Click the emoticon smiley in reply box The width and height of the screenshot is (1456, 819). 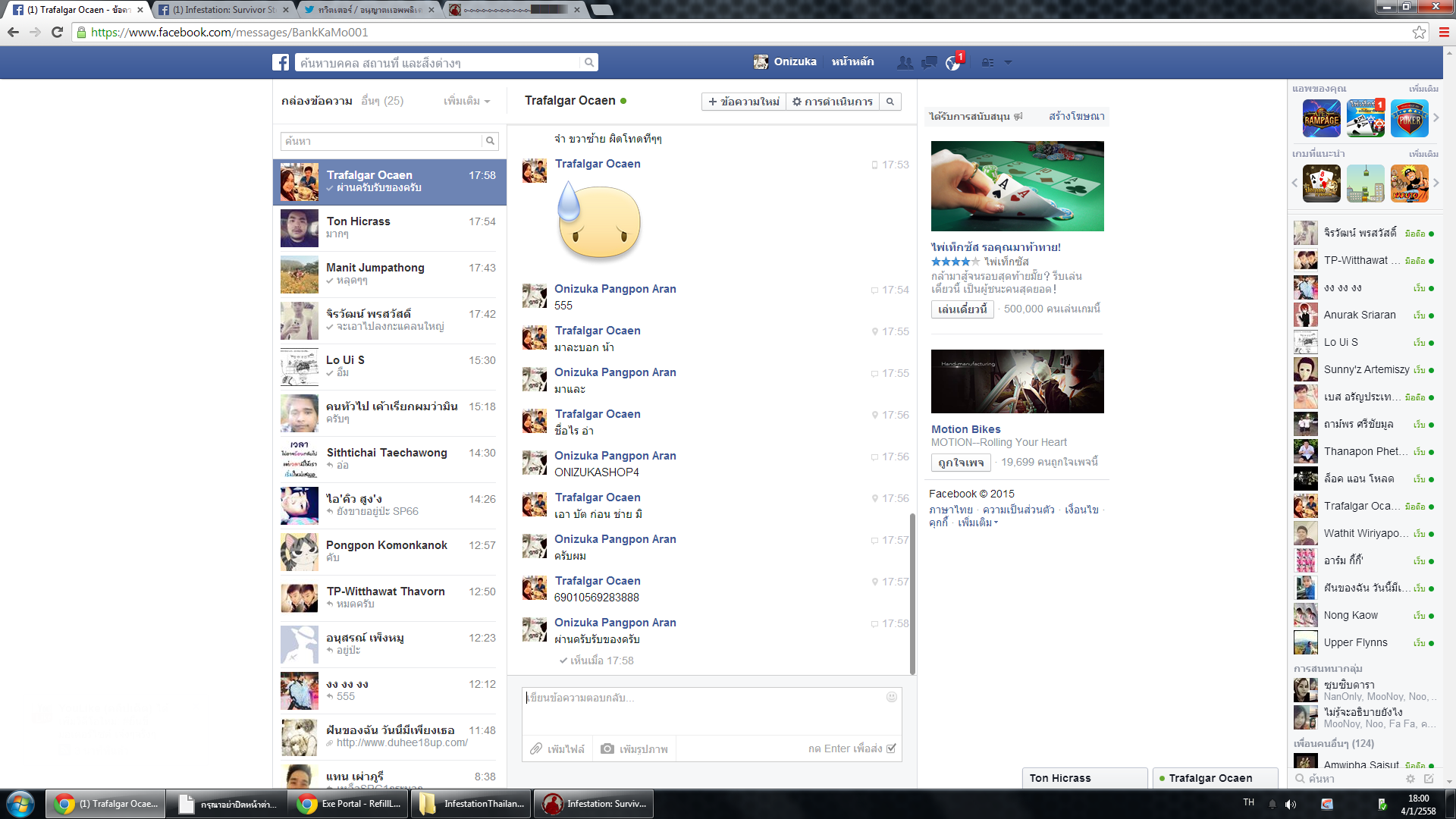coord(892,697)
